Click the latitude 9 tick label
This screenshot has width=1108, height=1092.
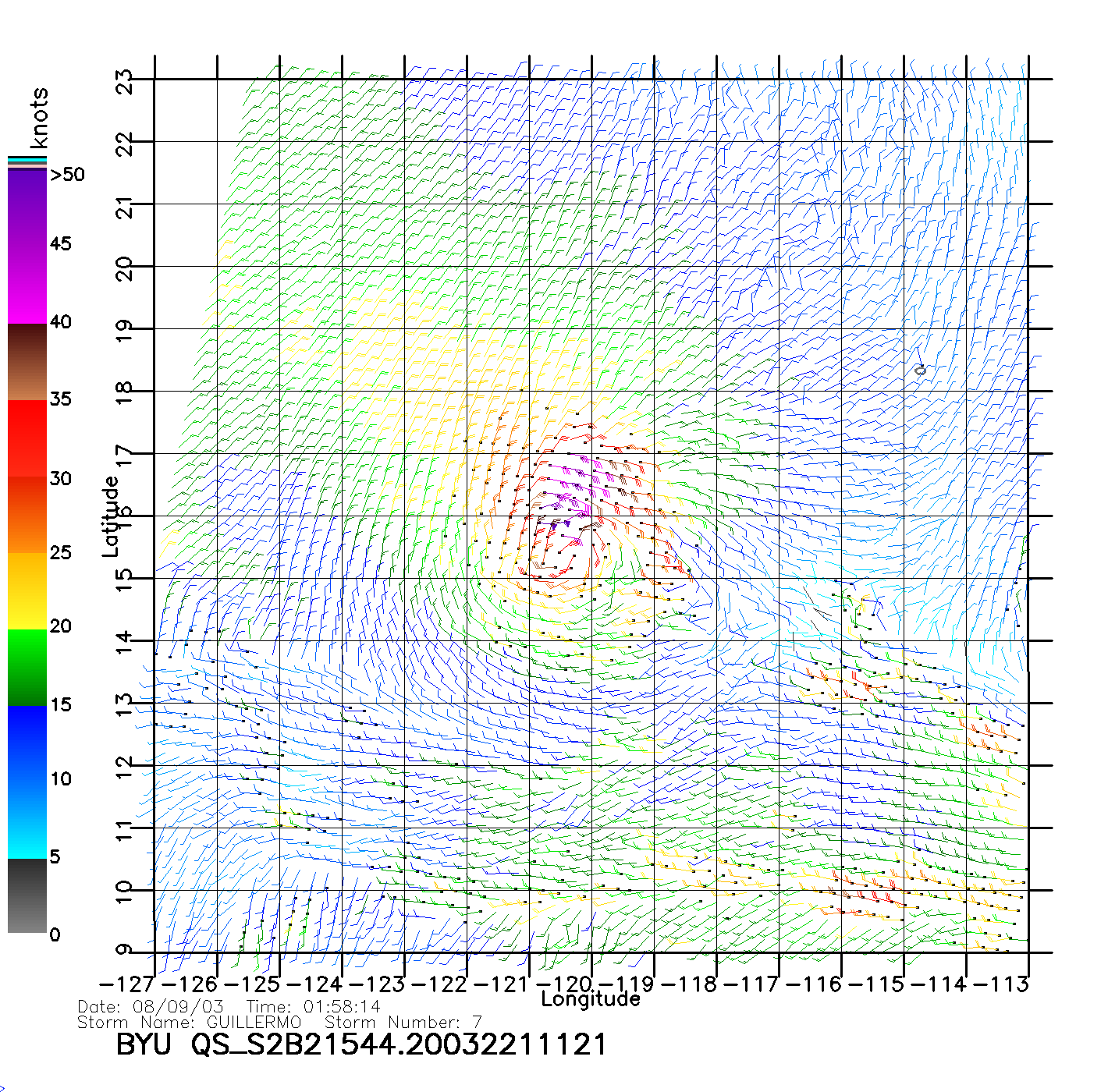click(x=125, y=950)
